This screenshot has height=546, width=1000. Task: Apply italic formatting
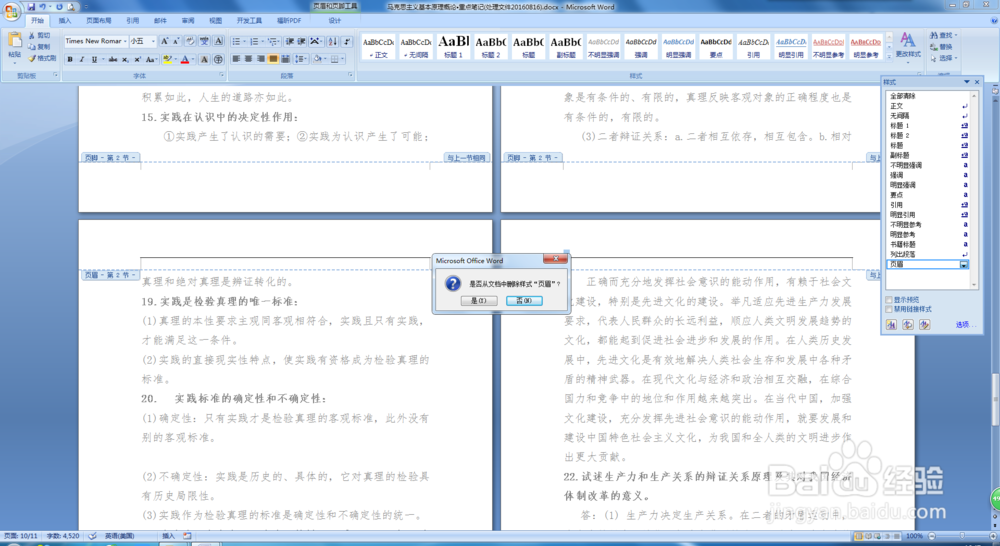point(82,59)
